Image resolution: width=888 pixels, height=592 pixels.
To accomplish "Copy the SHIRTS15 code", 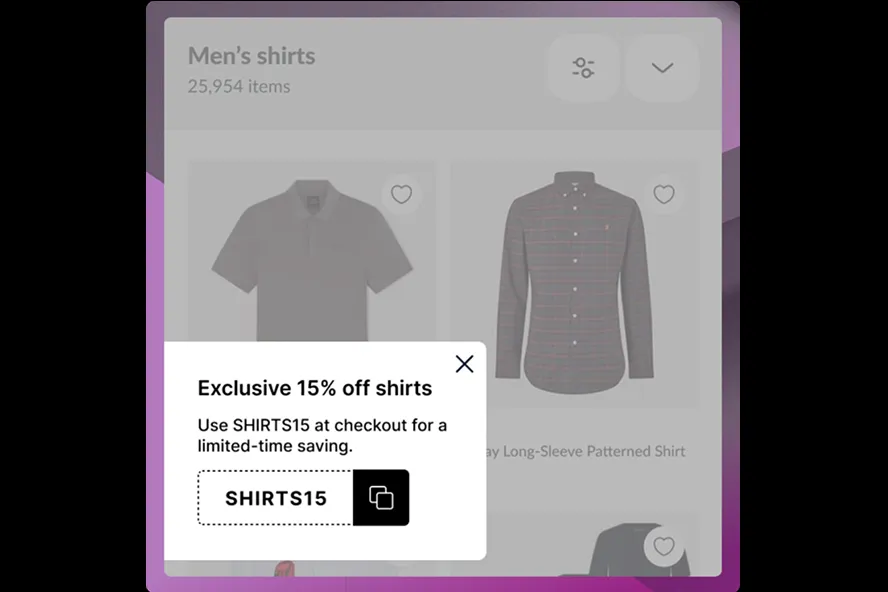I will point(381,497).
